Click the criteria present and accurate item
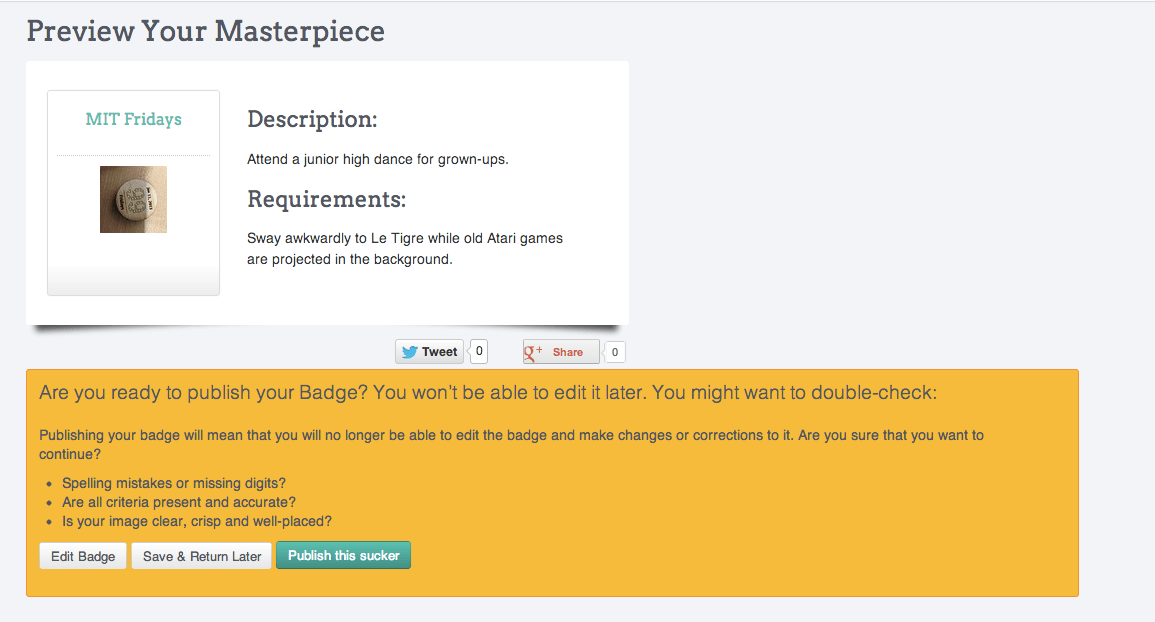Screen dimensions: 1155x622 tap(179, 502)
